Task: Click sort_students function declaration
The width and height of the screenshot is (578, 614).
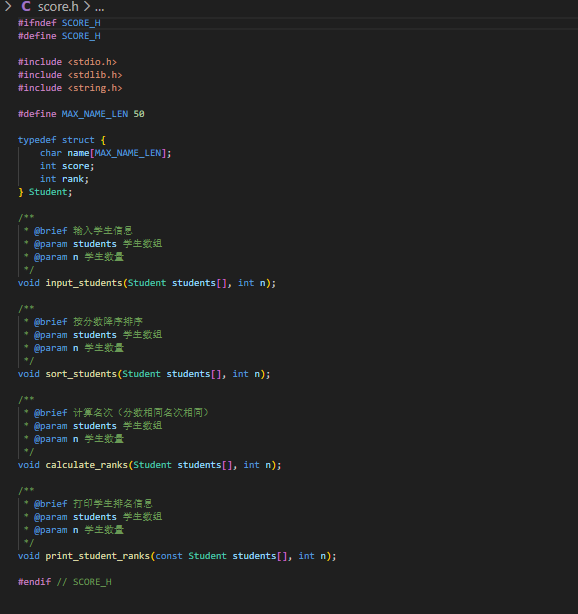Action: point(144,374)
